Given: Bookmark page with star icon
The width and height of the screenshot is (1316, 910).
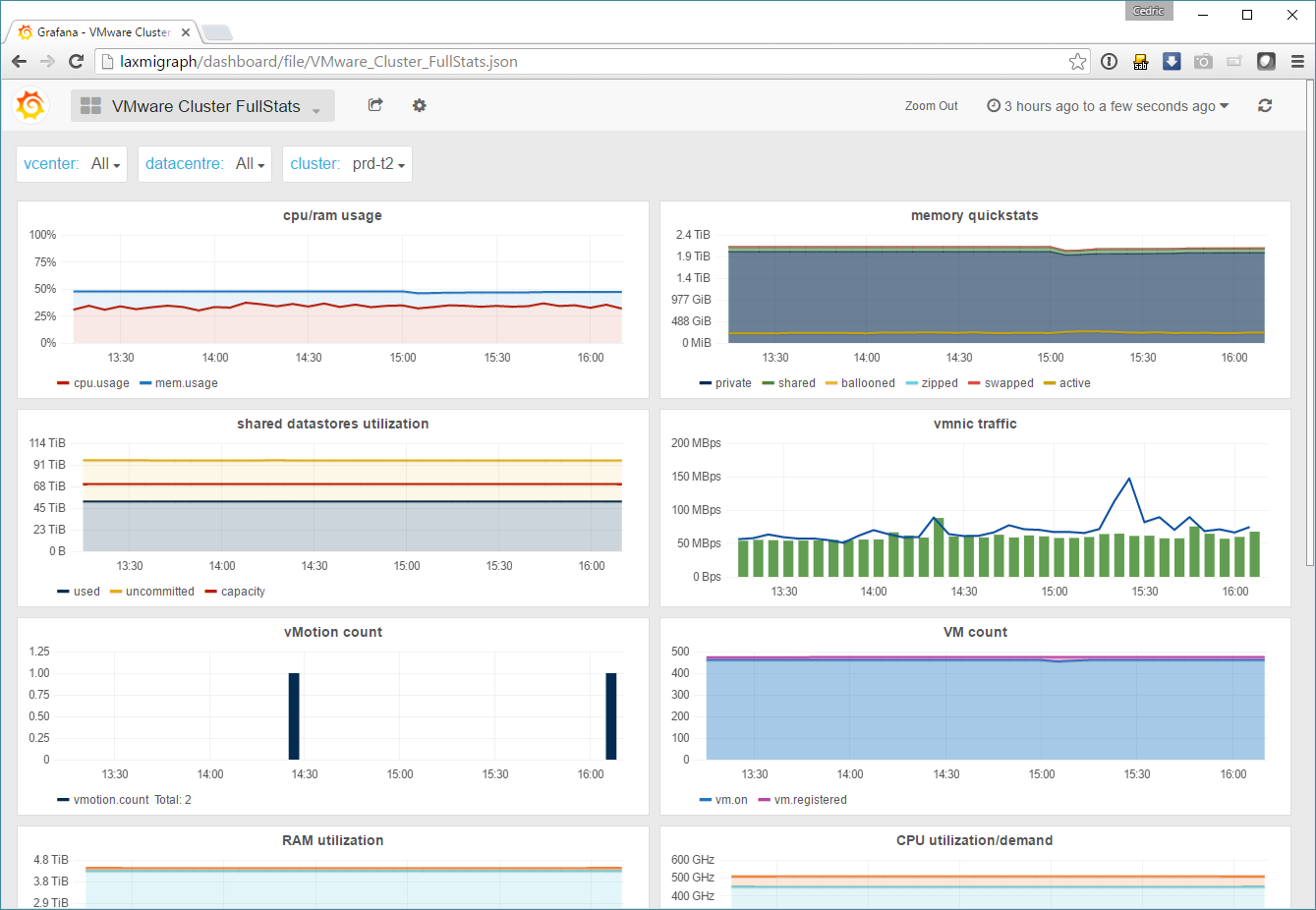Looking at the screenshot, I should coord(1077,61).
